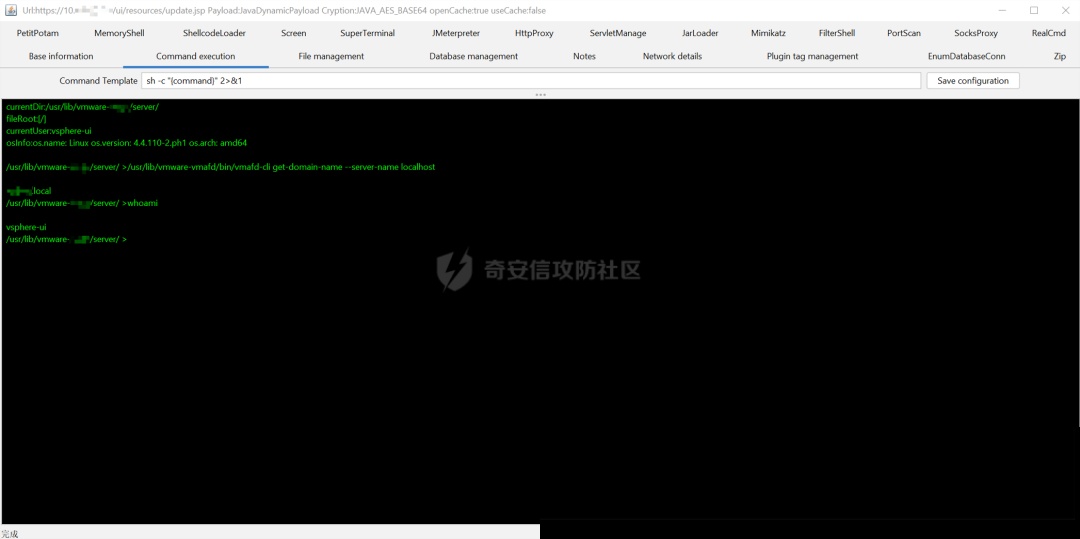Screen dimensions: 1080x539
Task: Maximize the application window
Action: (x=1034, y=10)
